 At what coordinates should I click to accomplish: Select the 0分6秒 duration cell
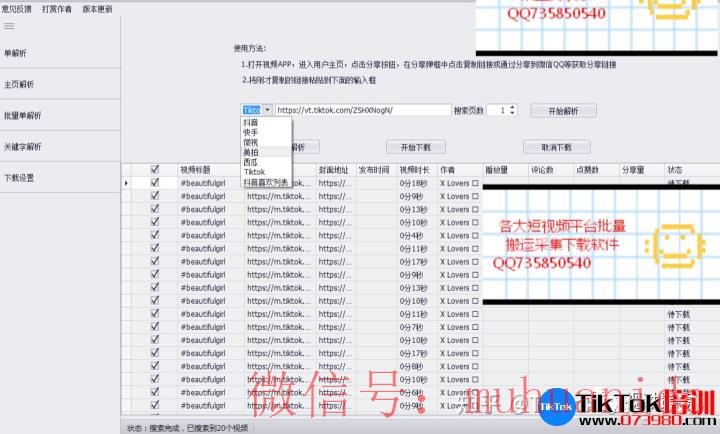(417, 393)
